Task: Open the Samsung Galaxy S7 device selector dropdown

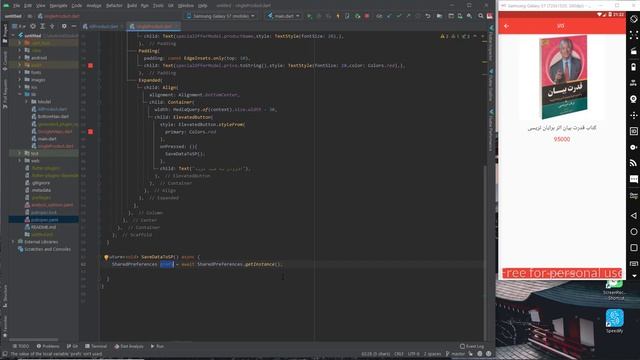Action: [x=221, y=16]
